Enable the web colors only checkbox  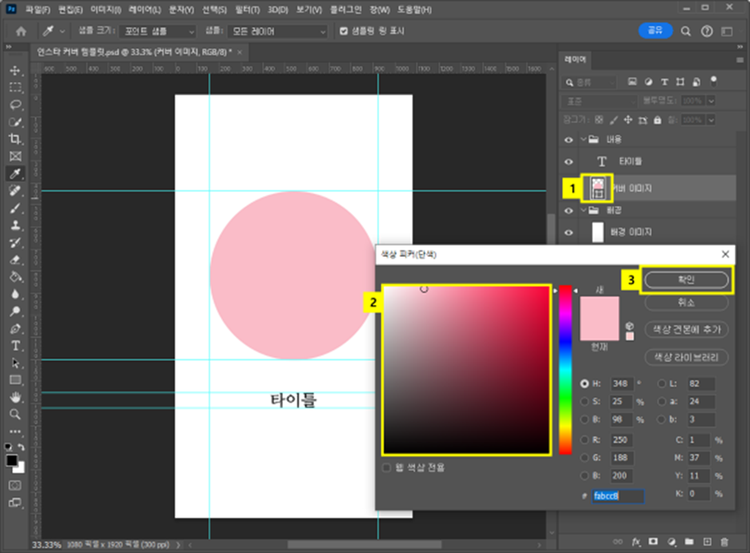[387, 467]
